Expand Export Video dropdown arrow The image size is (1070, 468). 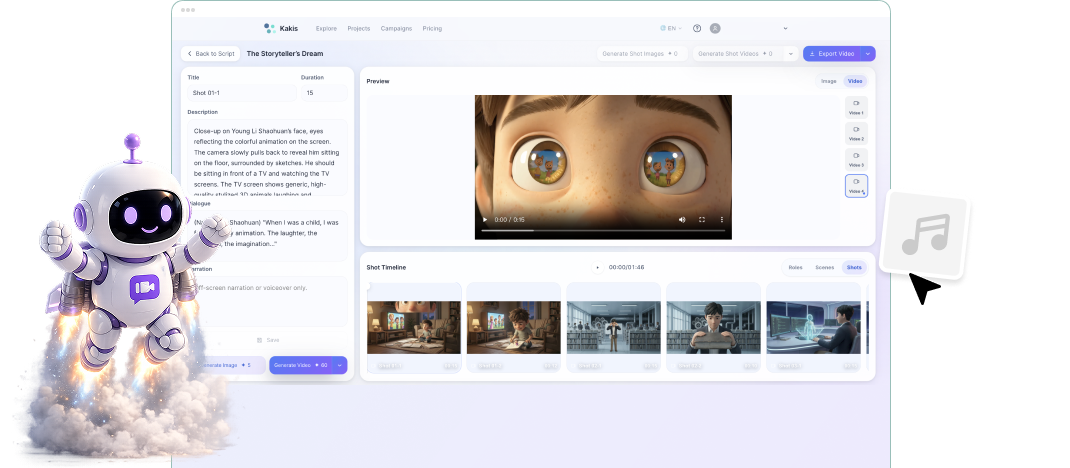click(868, 54)
